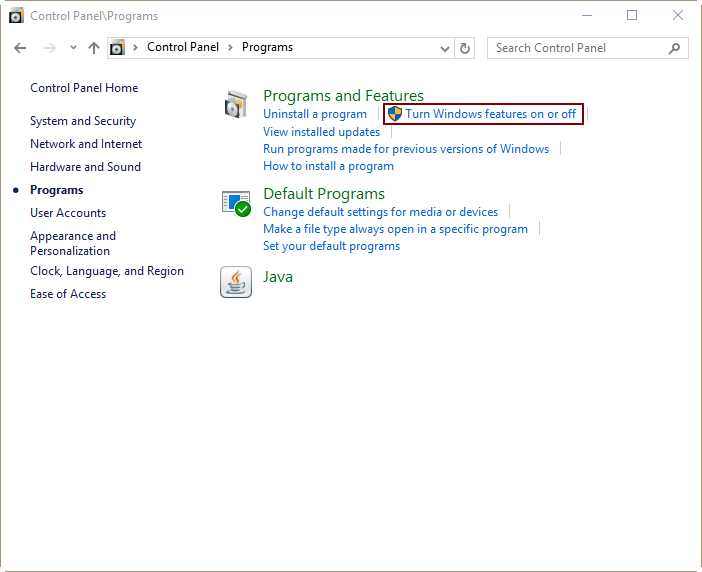Select Control Panel breadcrumb in address bar
702x572 pixels.
pyautogui.click(x=183, y=47)
